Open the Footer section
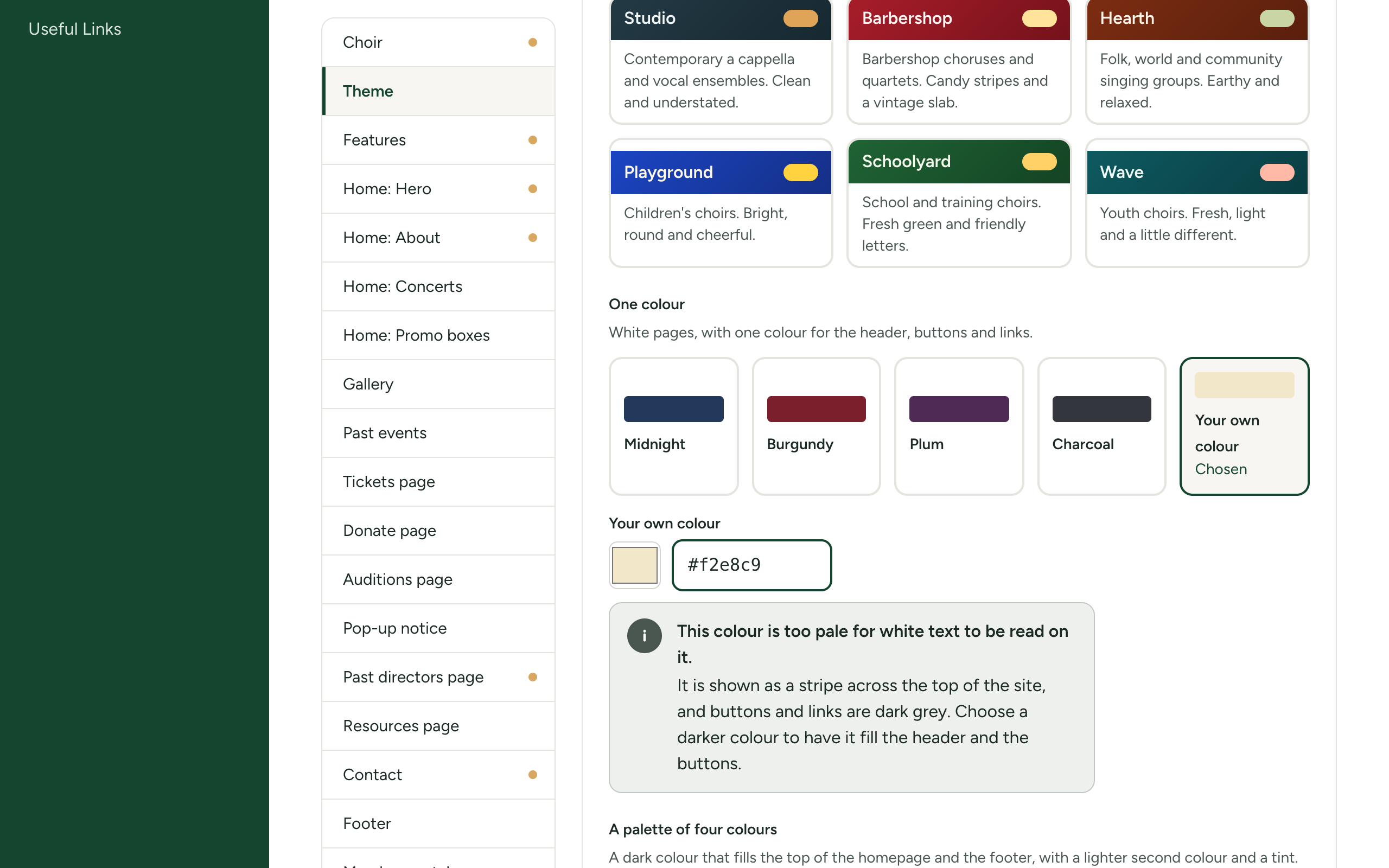 (x=438, y=823)
